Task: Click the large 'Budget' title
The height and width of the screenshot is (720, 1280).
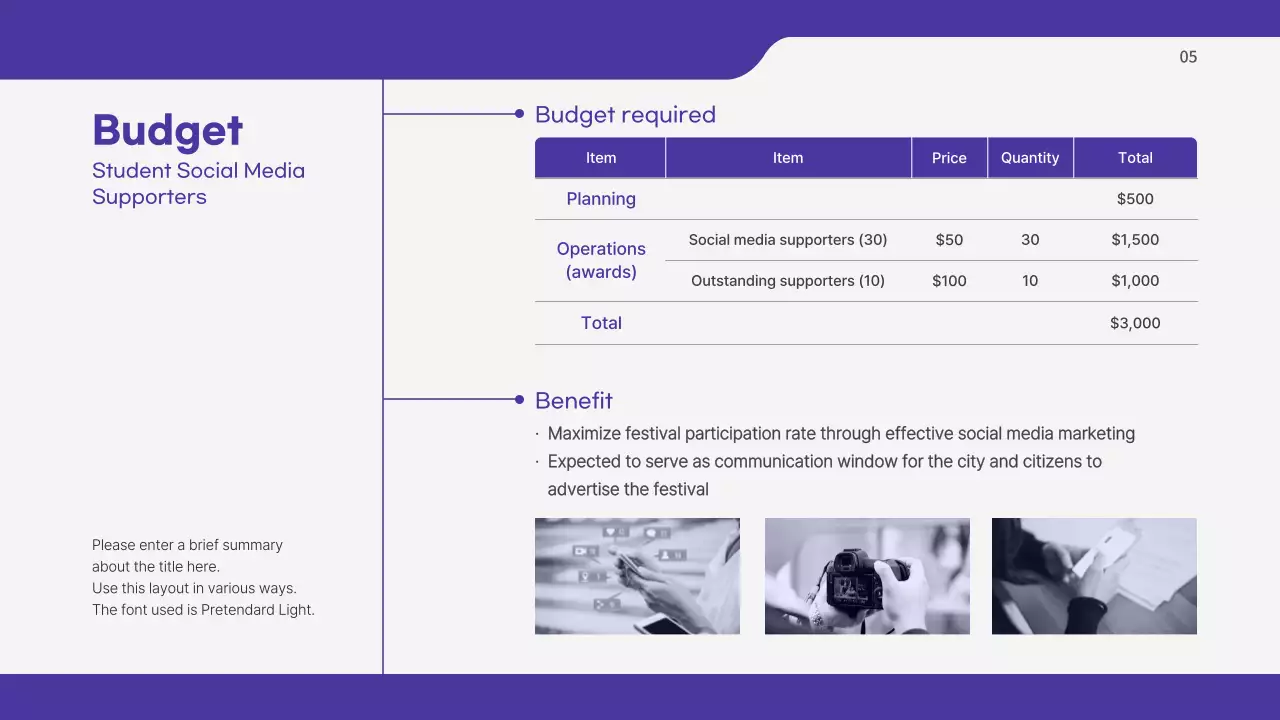Action: point(168,131)
